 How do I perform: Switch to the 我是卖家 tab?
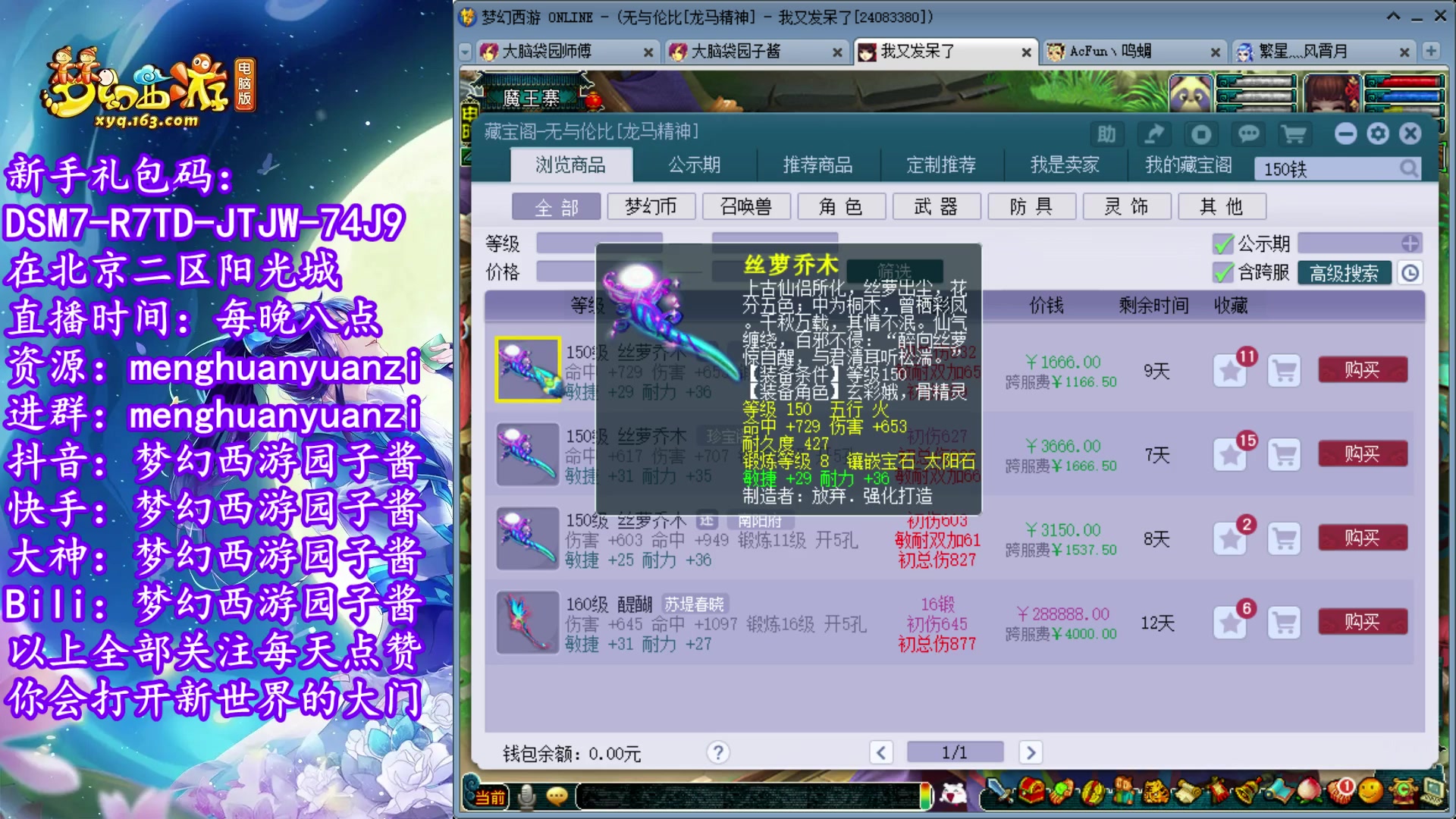tap(1064, 165)
